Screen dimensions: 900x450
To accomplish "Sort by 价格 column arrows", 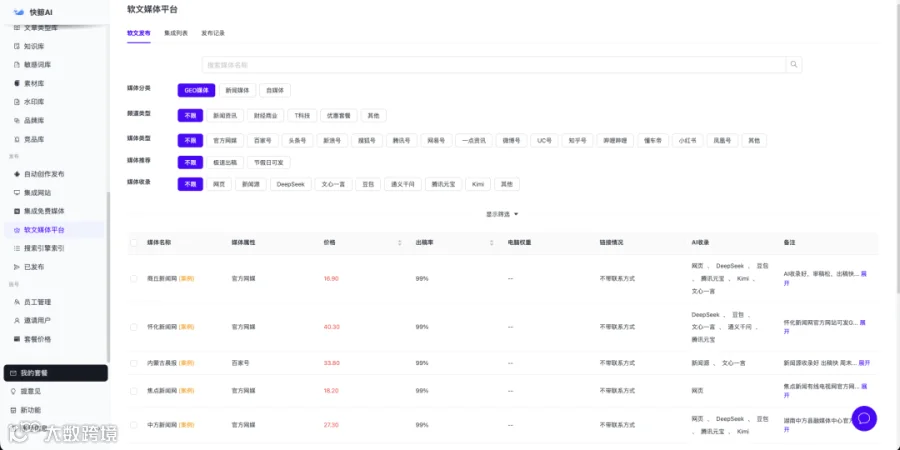I will click(399, 243).
